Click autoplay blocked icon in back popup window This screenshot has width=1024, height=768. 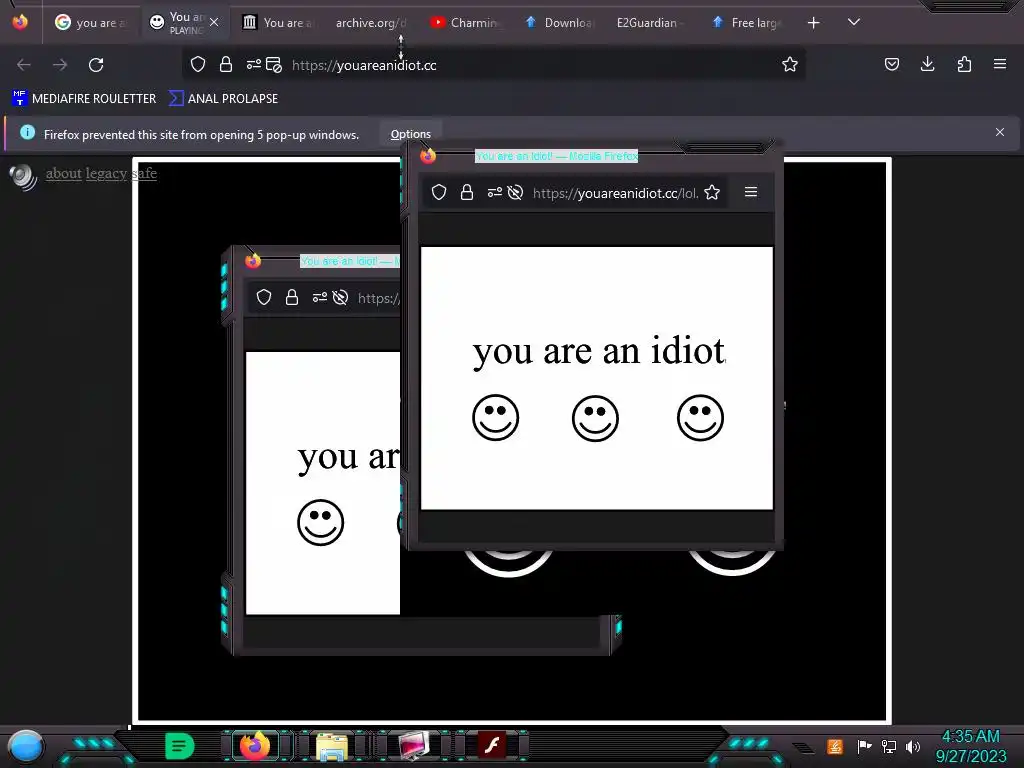coord(340,298)
